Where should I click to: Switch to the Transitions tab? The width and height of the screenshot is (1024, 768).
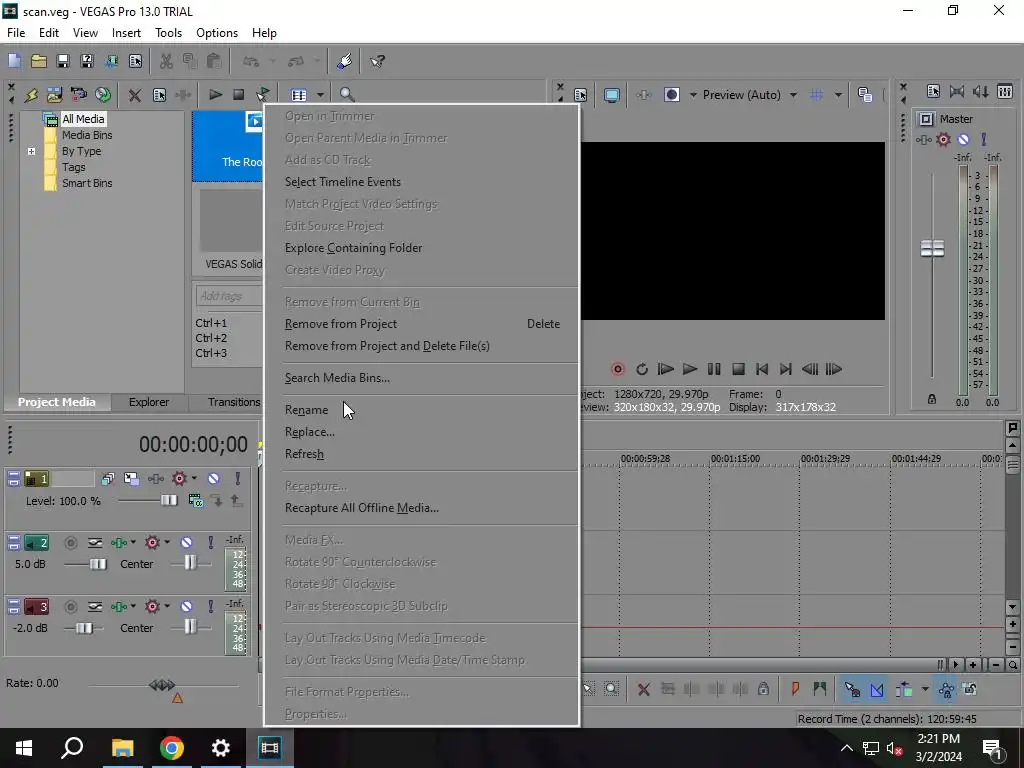coord(234,402)
